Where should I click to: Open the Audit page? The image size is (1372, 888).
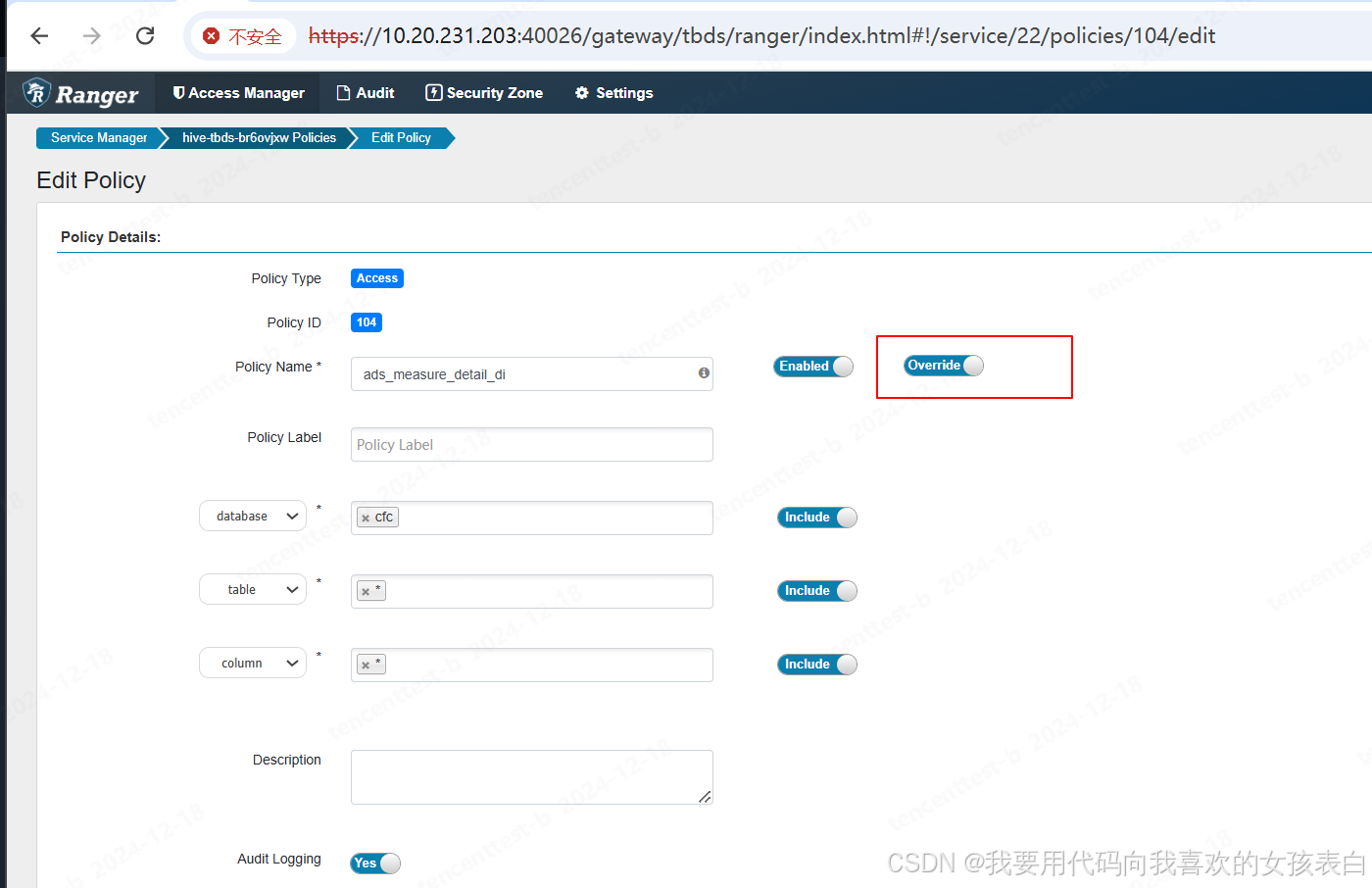click(x=365, y=92)
